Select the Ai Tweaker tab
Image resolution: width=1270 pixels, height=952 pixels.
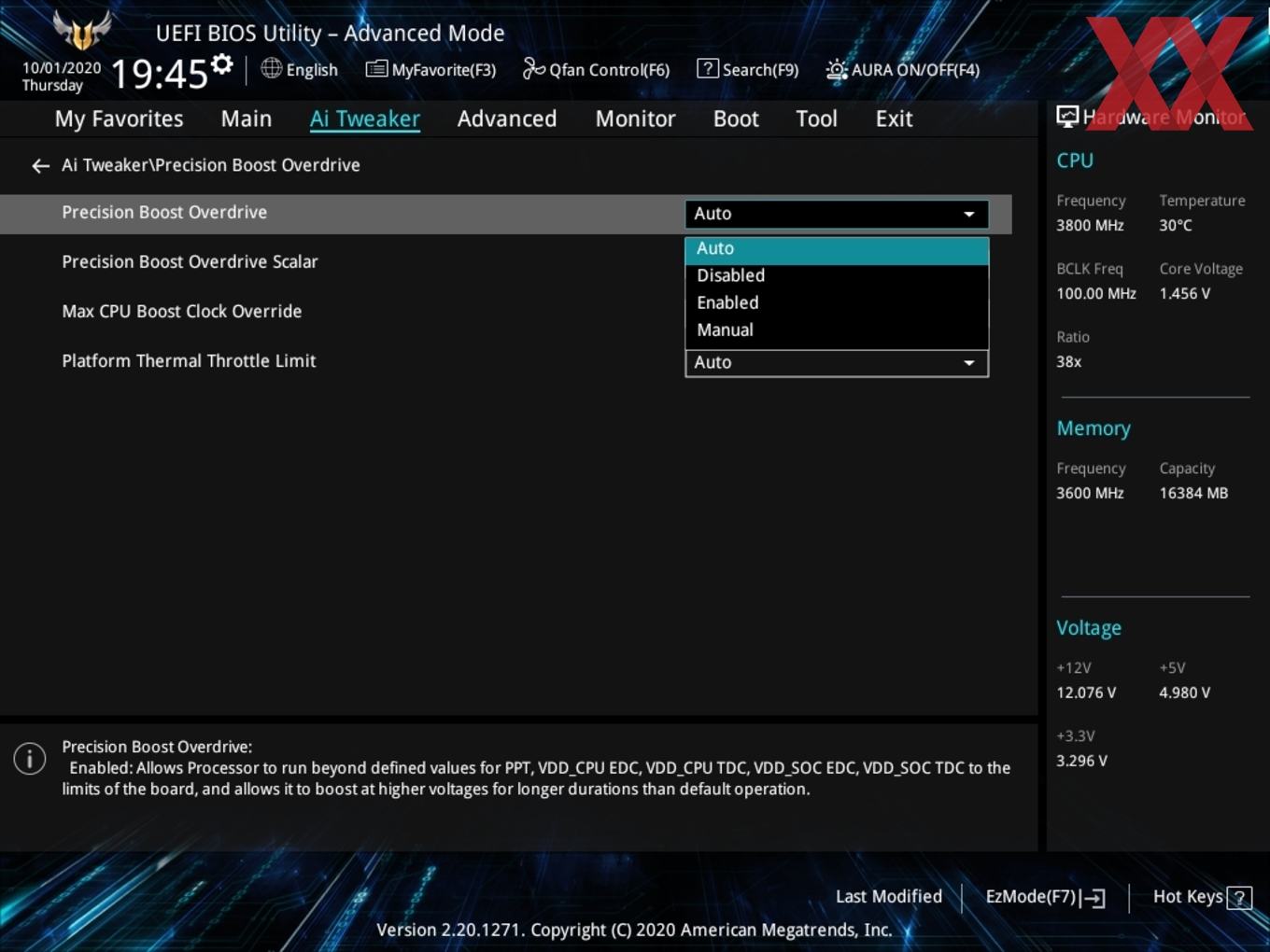click(x=365, y=119)
